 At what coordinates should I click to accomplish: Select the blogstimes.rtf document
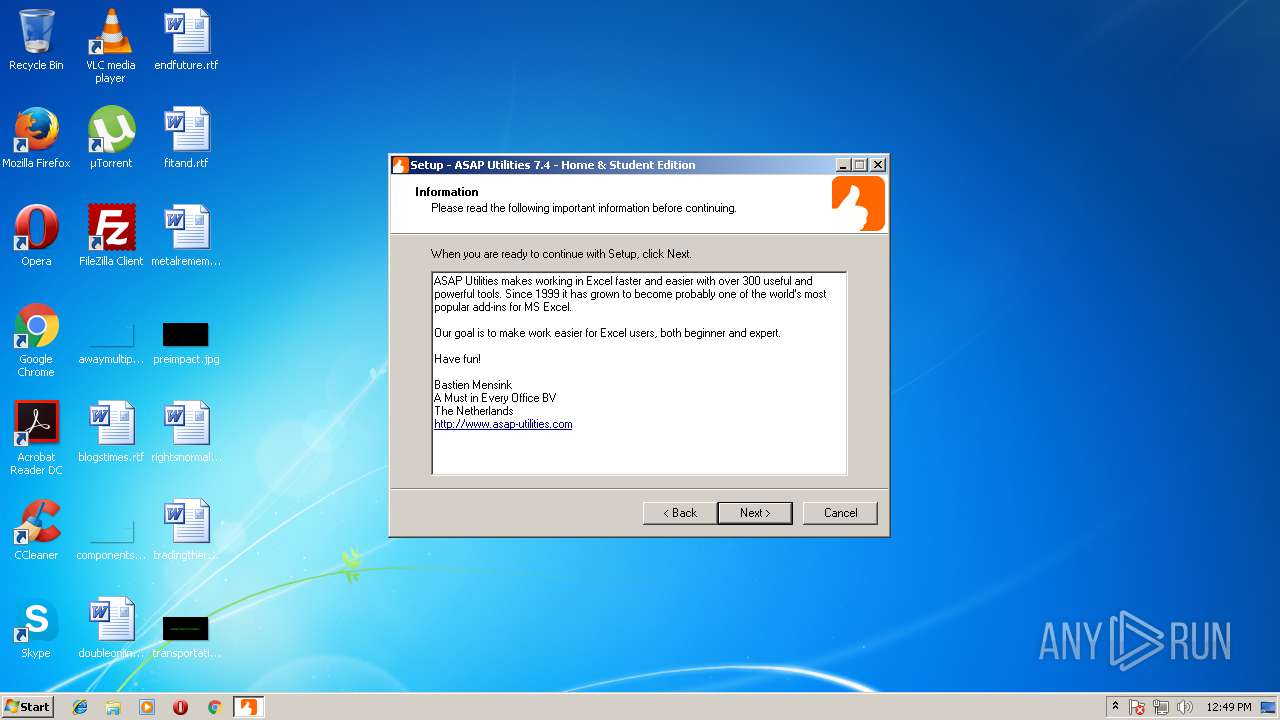tap(111, 432)
